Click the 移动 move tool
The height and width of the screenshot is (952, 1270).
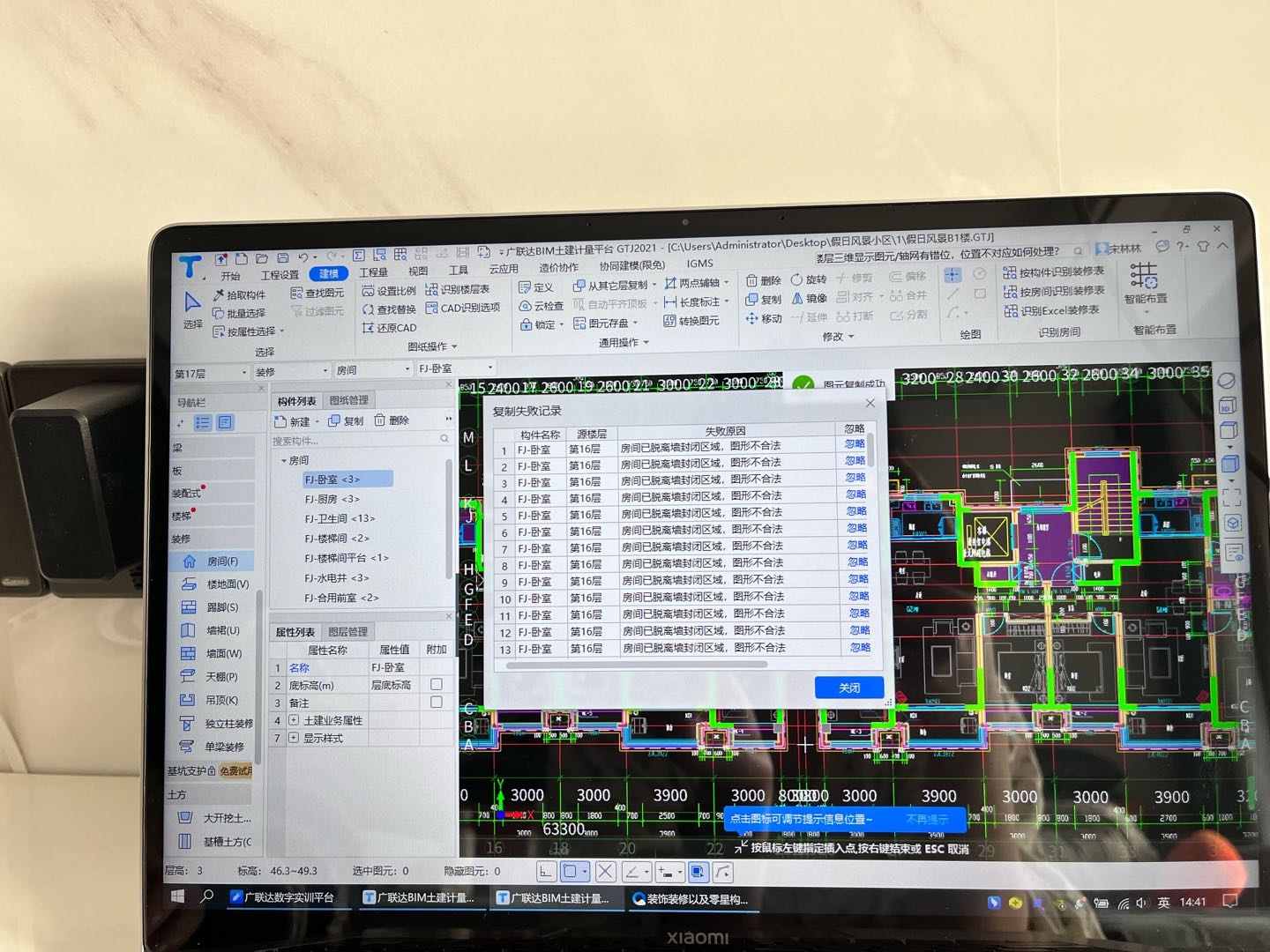pos(764,318)
